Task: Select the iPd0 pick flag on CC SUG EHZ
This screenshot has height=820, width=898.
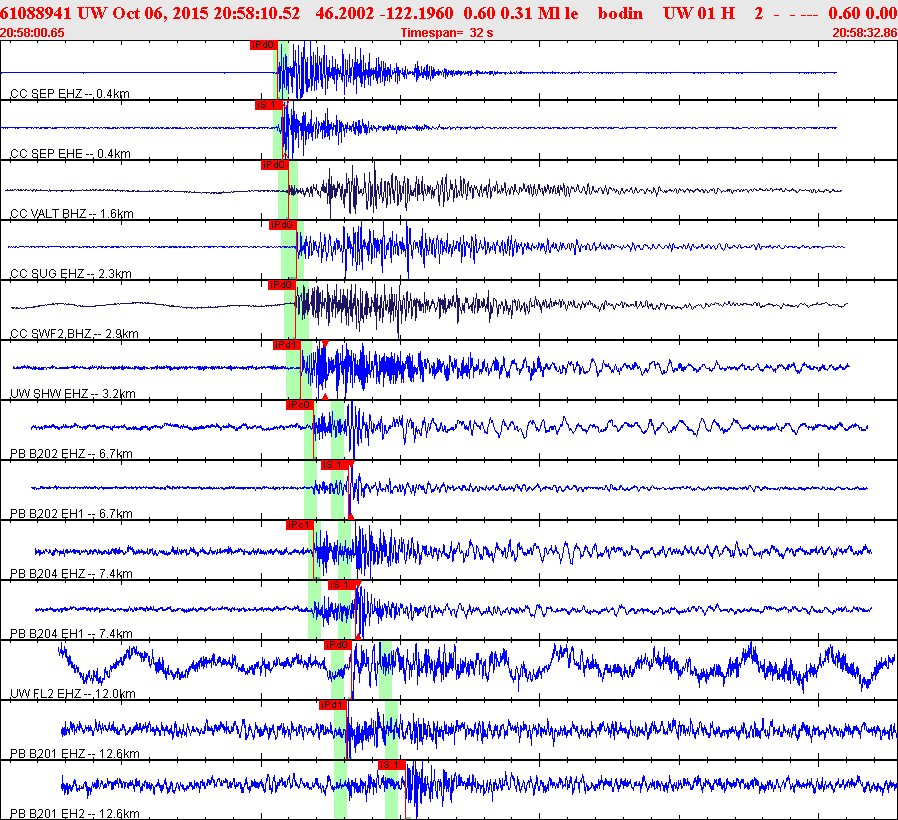Action: click(x=282, y=225)
